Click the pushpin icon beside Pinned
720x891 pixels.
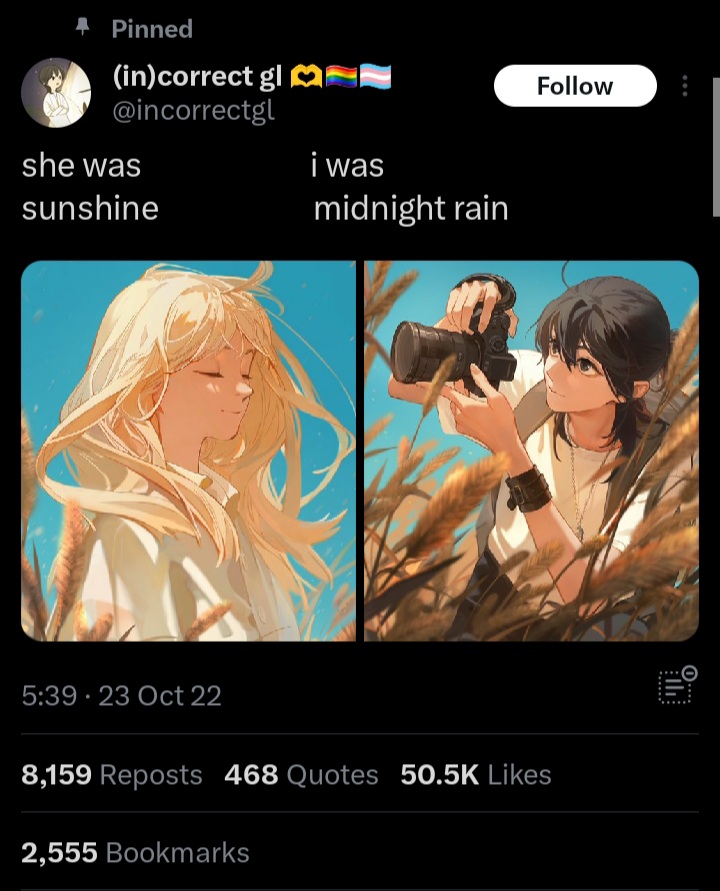pyautogui.click(x=83, y=26)
